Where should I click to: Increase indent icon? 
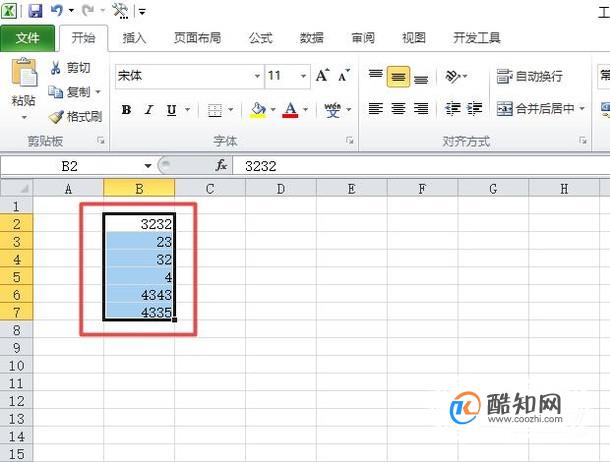(475, 108)
